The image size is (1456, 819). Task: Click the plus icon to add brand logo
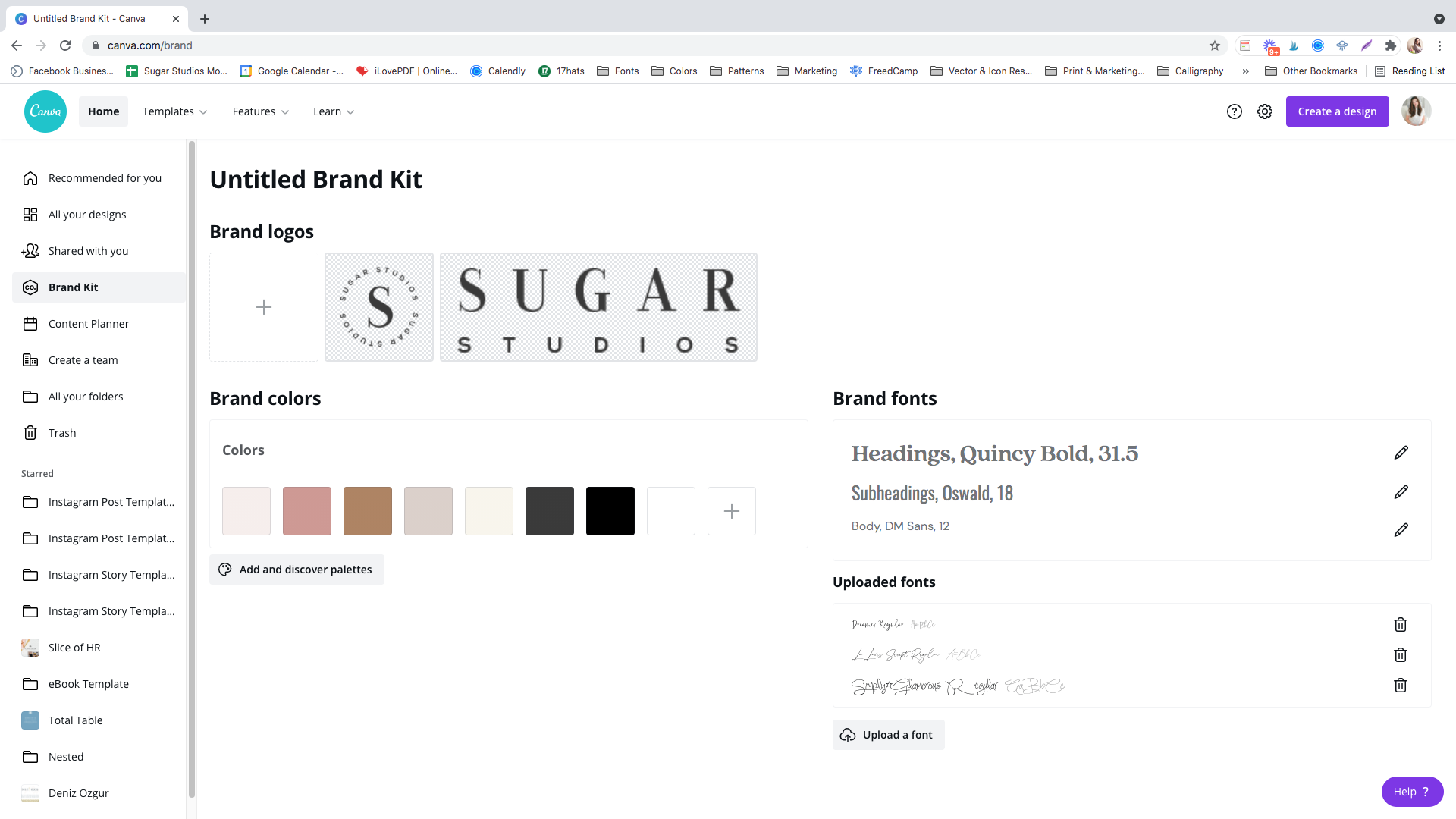click(264, 307)
